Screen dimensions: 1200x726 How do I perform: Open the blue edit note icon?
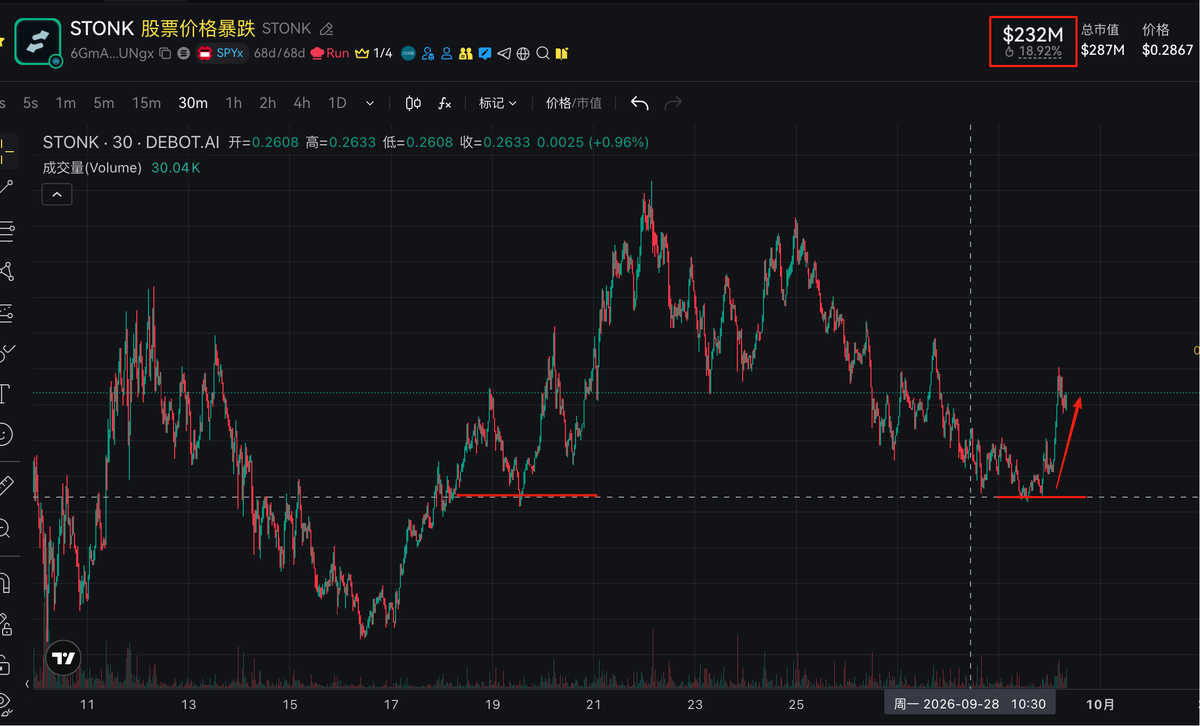[x=485, y=53]
